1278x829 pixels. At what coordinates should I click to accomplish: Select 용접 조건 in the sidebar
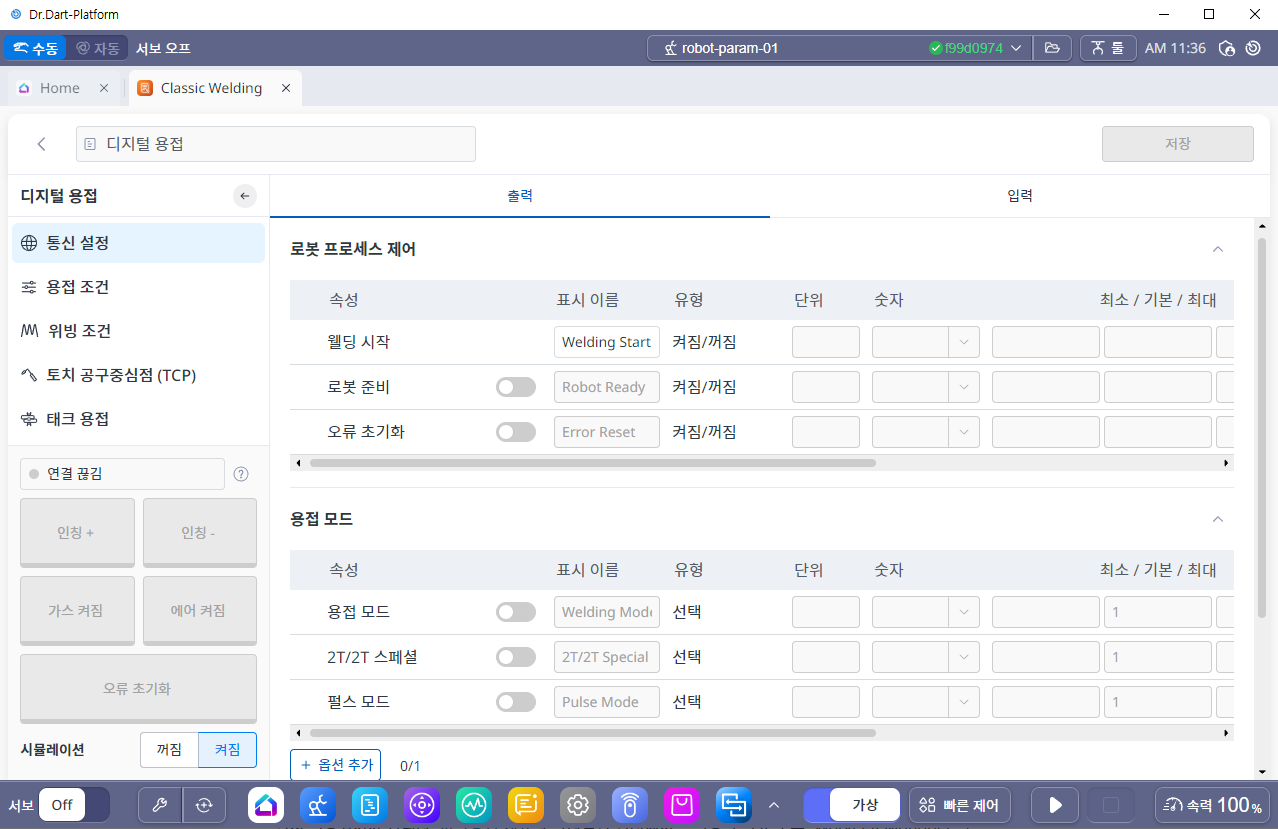click(x=78, y=287)
